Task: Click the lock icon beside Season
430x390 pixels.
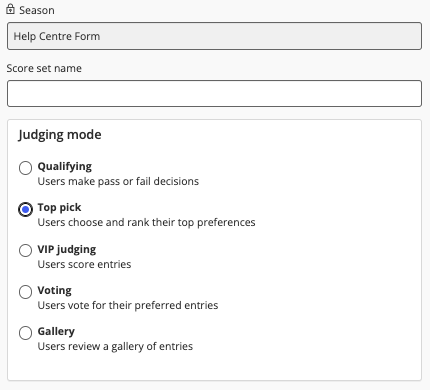Action: pos(10,9)
